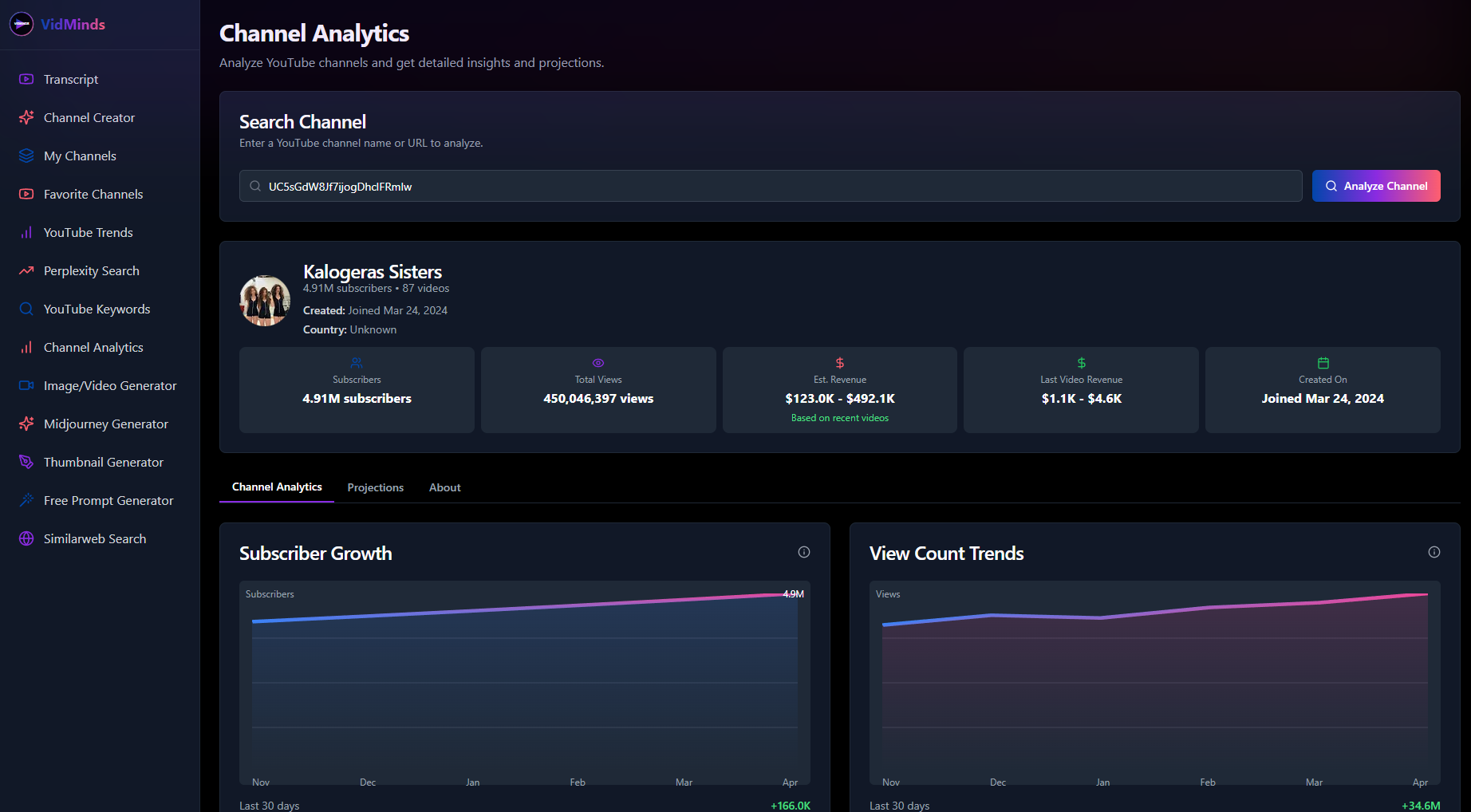
Task: Click the Est. Revenue dollar icon
Action: [x=840, y=363]
